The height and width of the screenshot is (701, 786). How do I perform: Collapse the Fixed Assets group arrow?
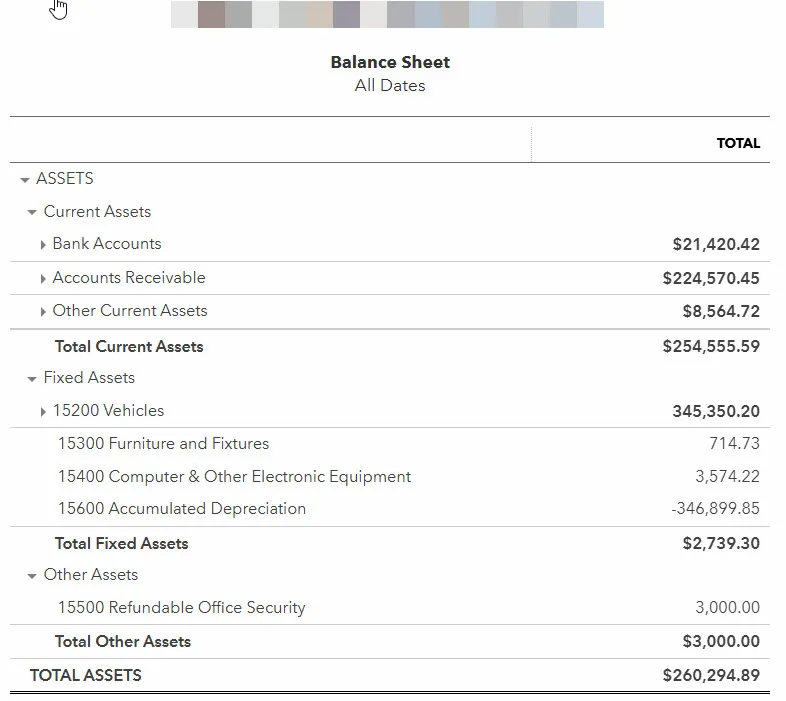coord(32,379)
